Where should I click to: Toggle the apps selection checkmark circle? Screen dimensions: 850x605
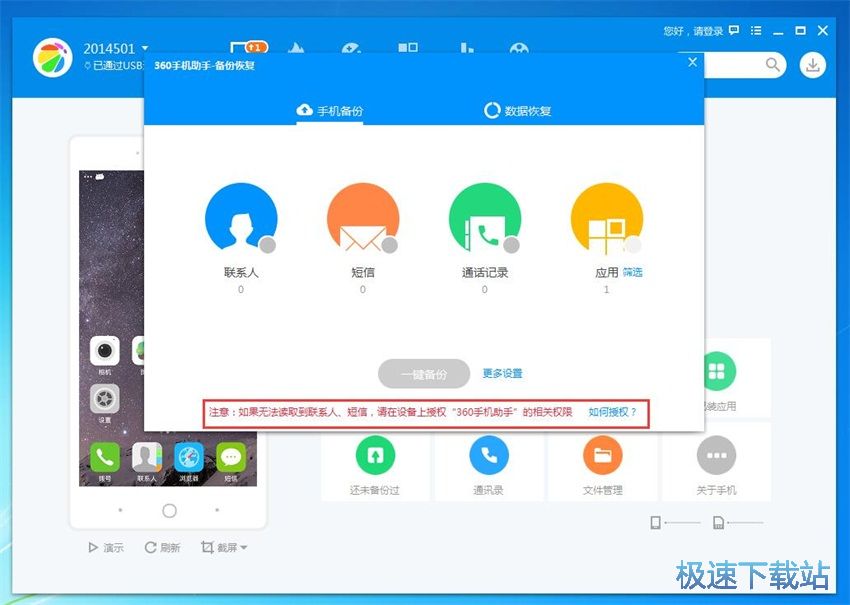coord(633,245)
